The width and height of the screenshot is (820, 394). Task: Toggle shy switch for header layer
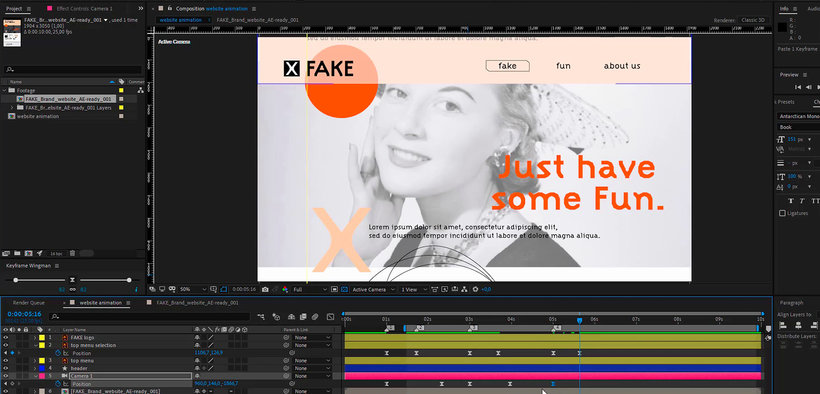point(197,368)
